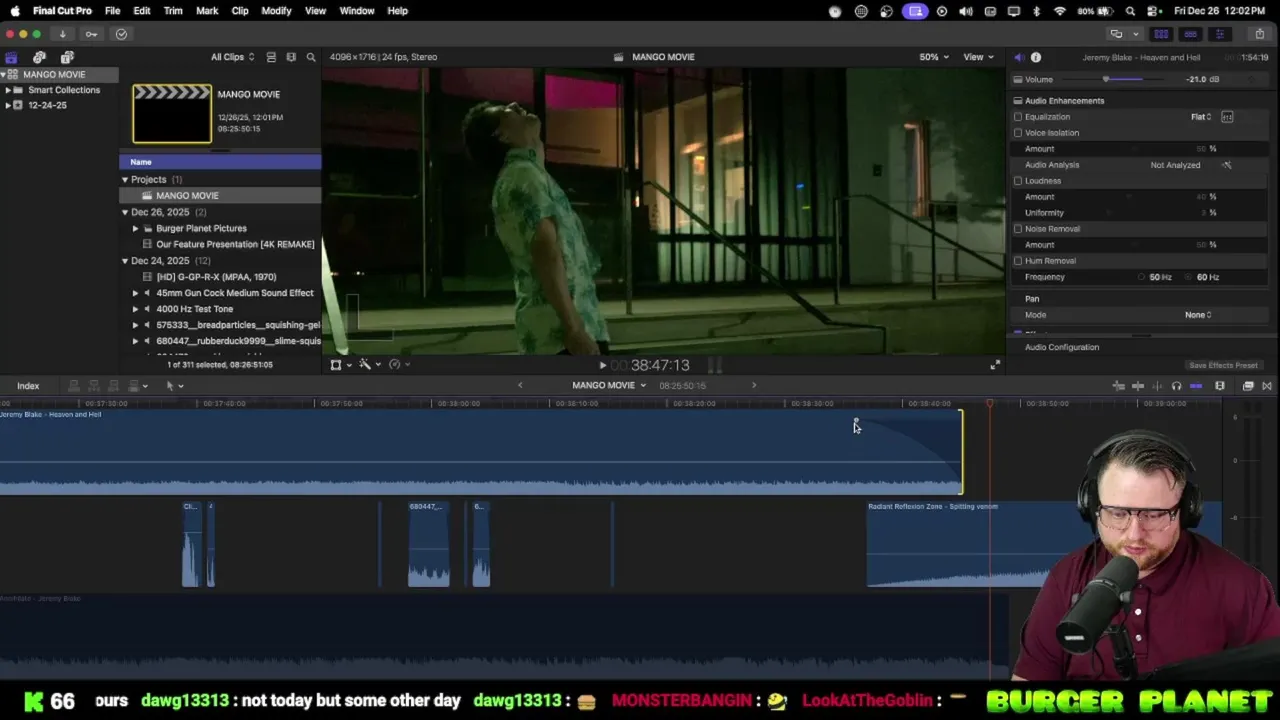The height and width of the screenshot is (720, 1280).
Task: Open timeline clip appearance icon
Action: (1220, 386)
